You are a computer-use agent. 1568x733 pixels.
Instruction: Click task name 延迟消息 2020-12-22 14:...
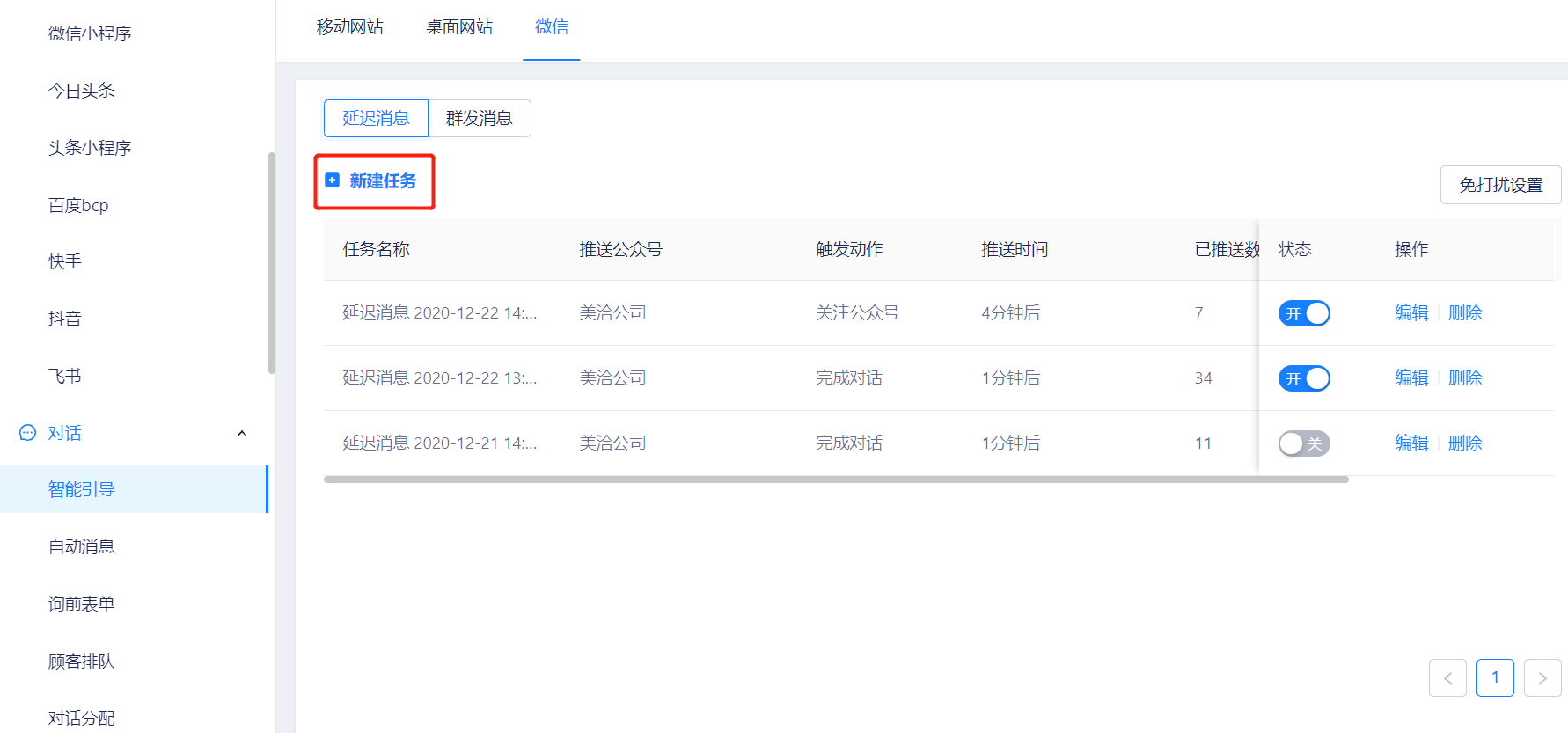[x=439, y=312]
